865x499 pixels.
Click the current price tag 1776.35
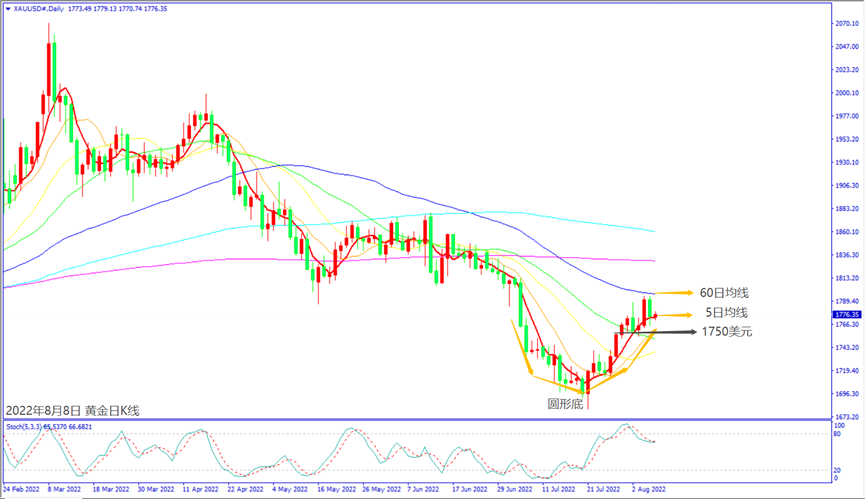[x=846, y=314]
